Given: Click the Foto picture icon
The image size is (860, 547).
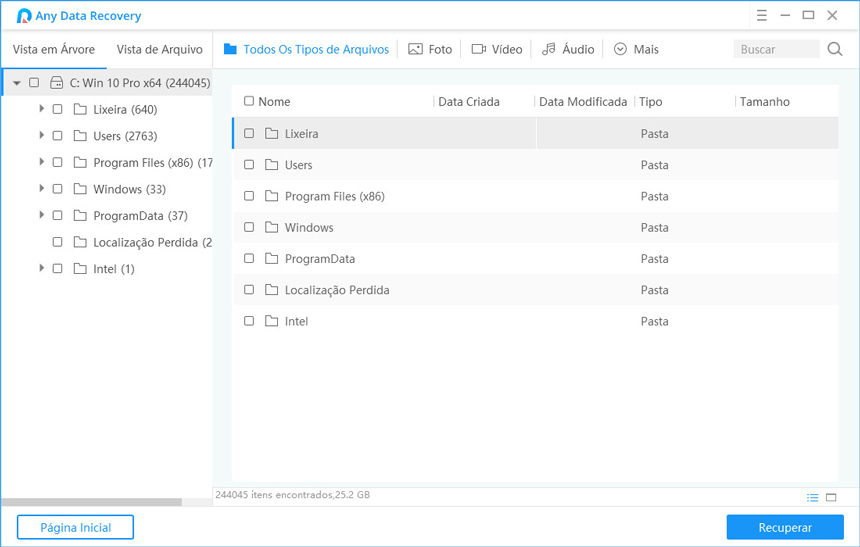Looking at the screenshot, I should 415,49.
